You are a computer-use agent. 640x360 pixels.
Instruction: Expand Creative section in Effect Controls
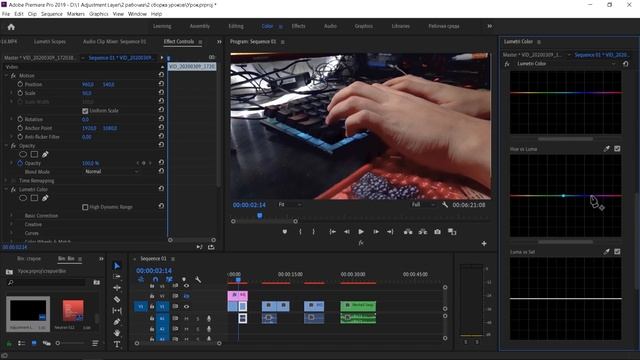pyautogui.click(x=11, y=224)
